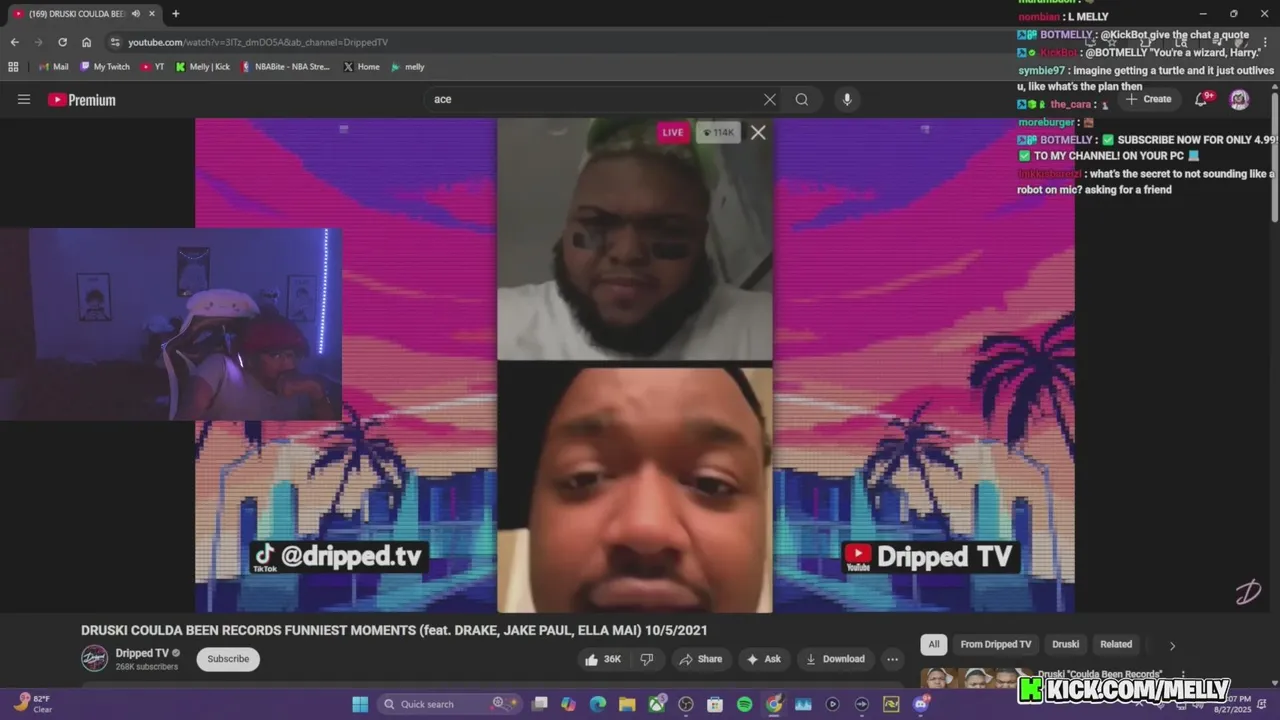Go back in browser history
The image size is (1280, 720).
(x=14, y=42)
